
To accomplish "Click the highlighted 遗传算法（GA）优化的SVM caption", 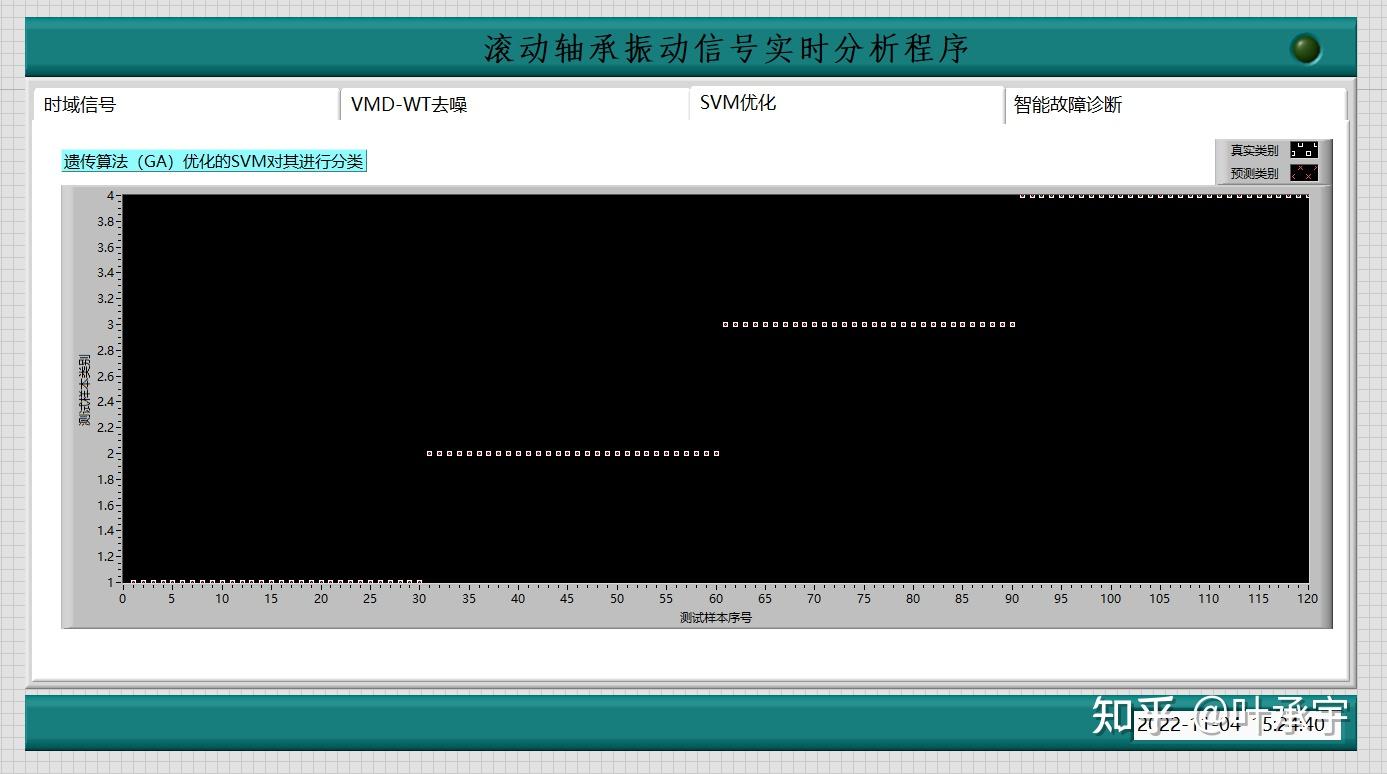I will pyautogui.click(x=213, y=161).
